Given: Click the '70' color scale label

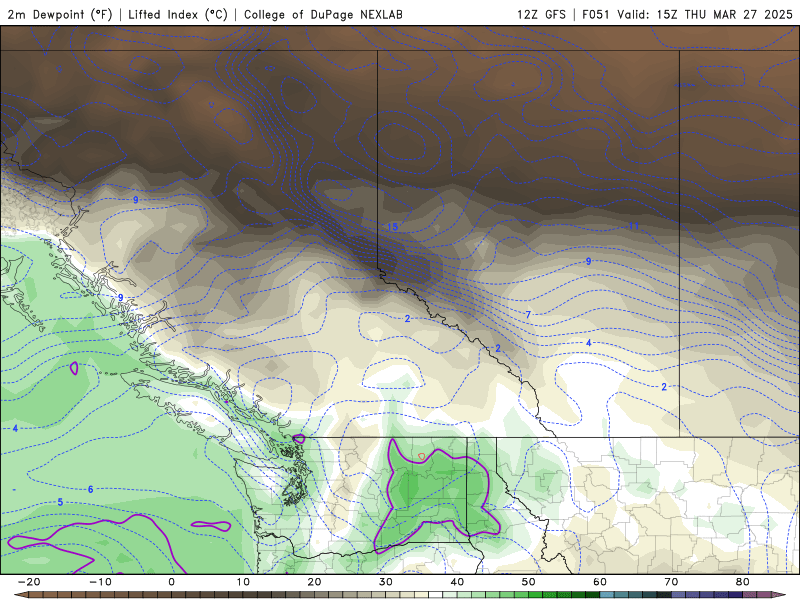Looking at the screenshot, I should (x=671, y=582).
